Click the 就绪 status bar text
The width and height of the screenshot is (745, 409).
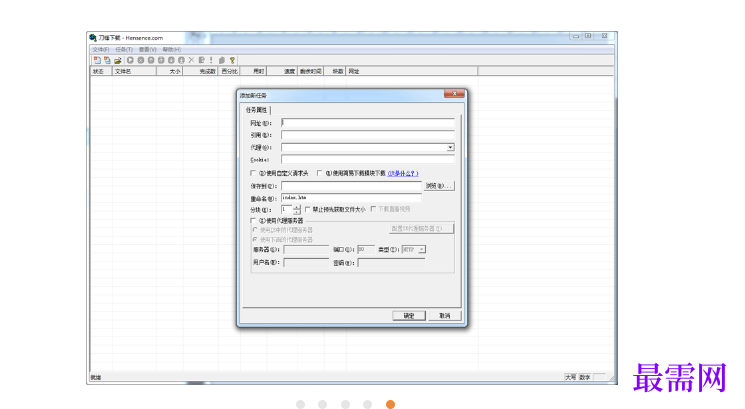click(x=96, y=378)
